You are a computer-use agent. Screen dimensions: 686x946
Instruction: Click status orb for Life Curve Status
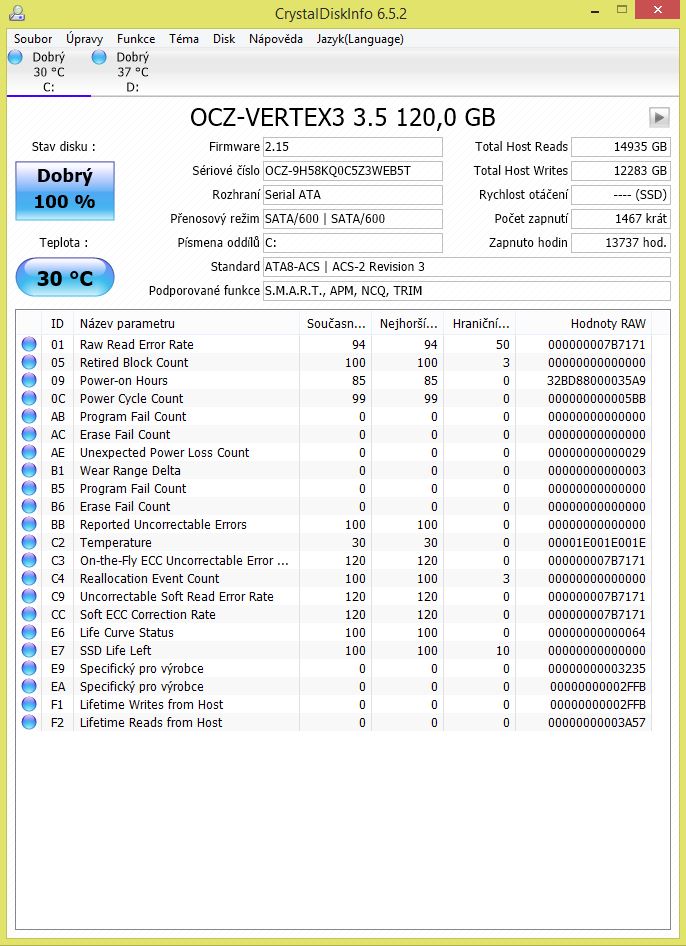[29, 632]
